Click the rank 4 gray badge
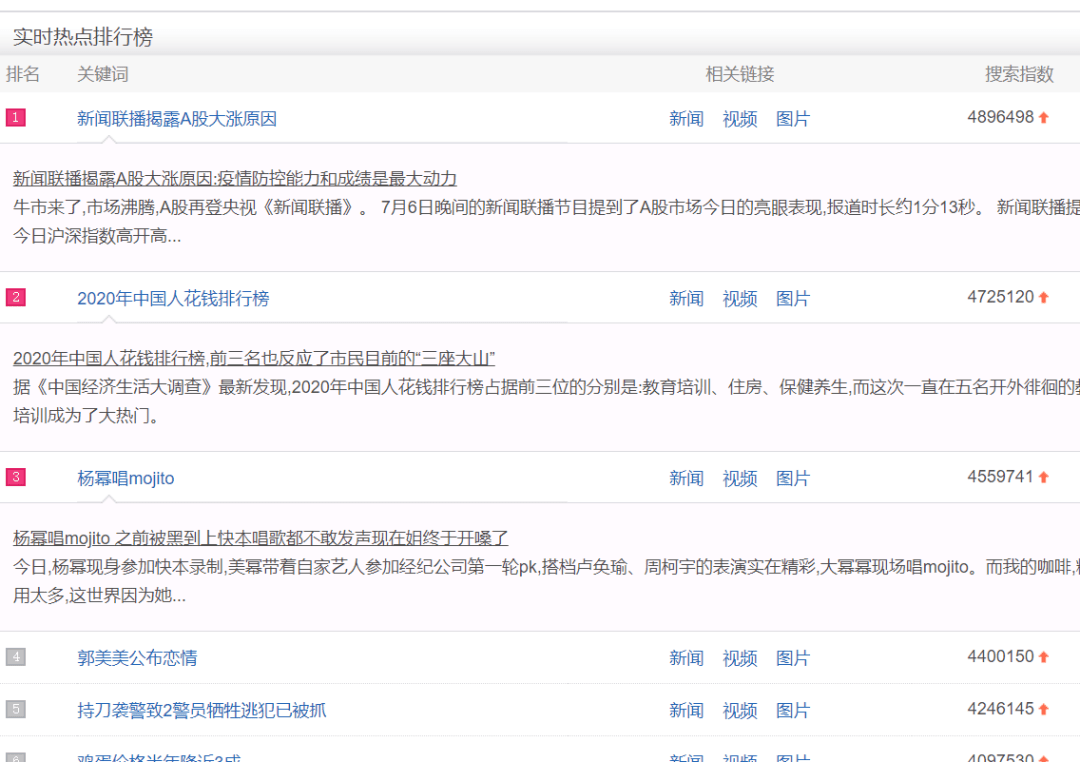The image size is (1080, 762). 15,657
